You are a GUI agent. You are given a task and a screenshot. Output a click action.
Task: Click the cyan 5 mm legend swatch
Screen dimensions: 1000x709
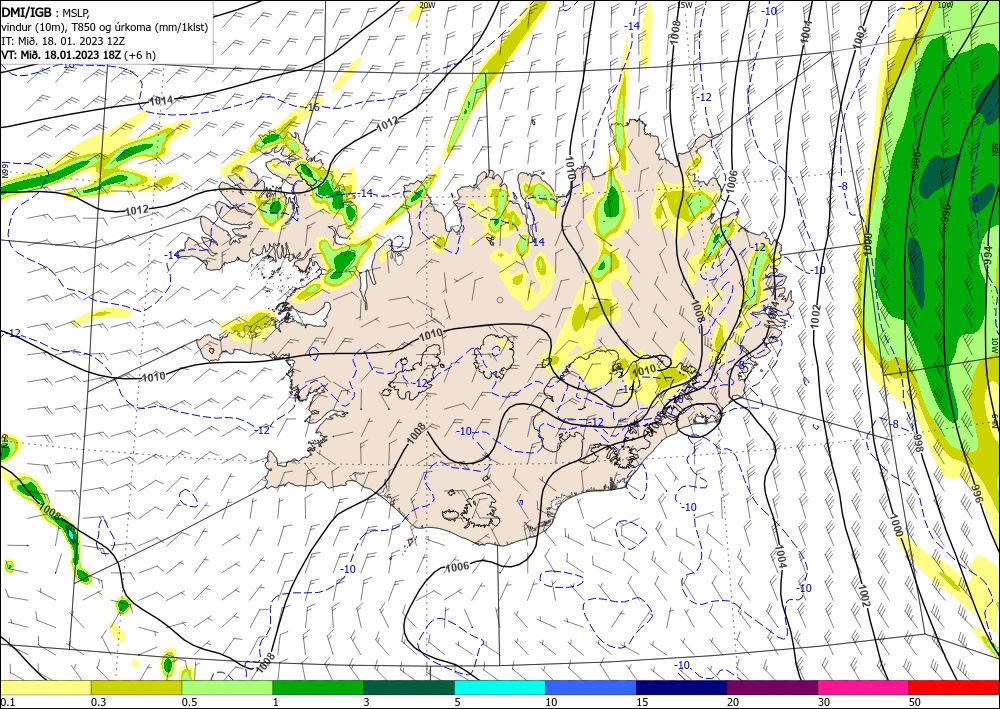500,687
